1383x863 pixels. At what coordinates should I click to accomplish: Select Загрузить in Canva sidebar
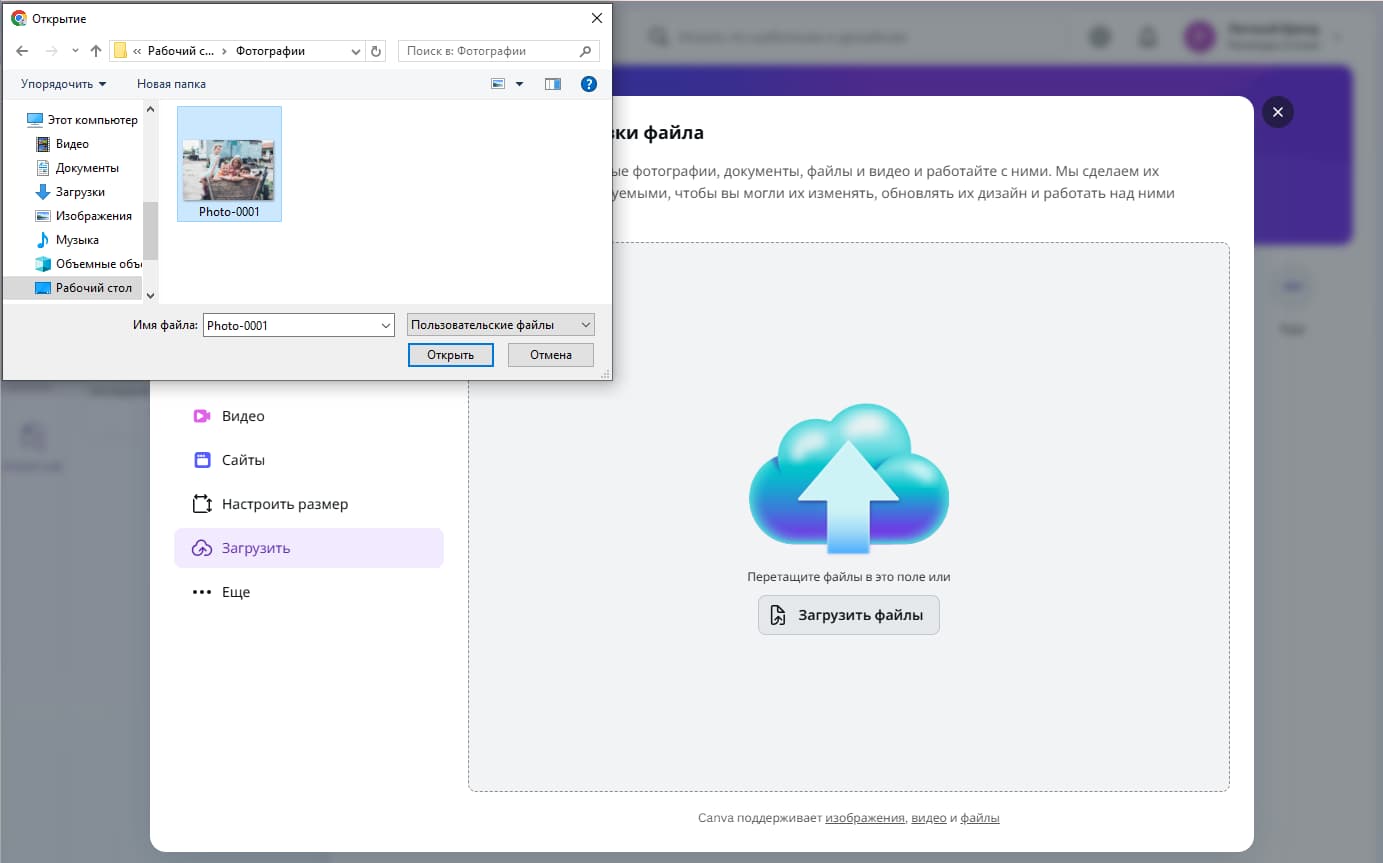(308, 548)
